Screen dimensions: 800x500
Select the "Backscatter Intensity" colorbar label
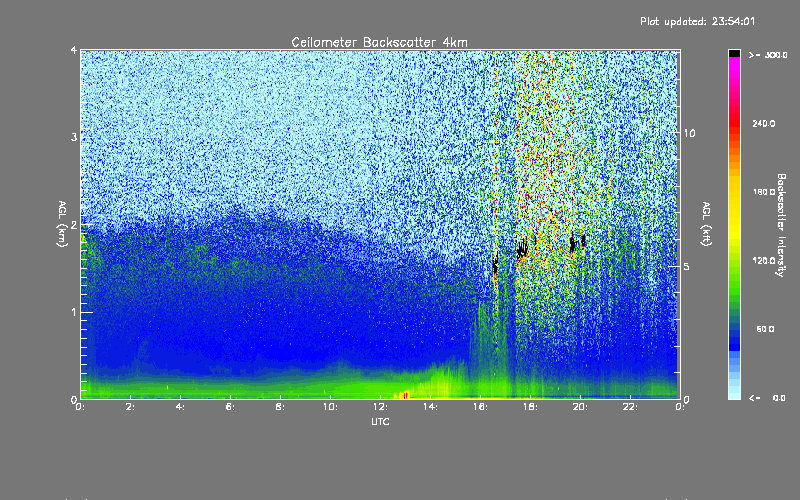pyautogui.click(x=781, y=225)
